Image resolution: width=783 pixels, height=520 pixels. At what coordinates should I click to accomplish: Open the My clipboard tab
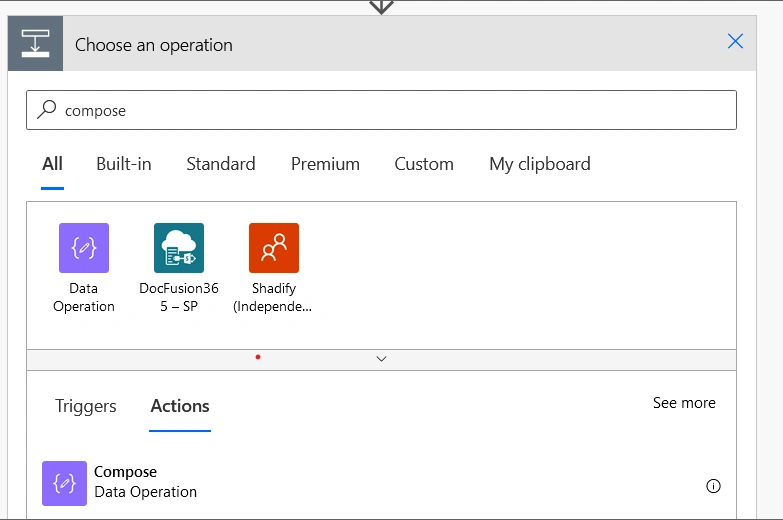coord(540,164)
